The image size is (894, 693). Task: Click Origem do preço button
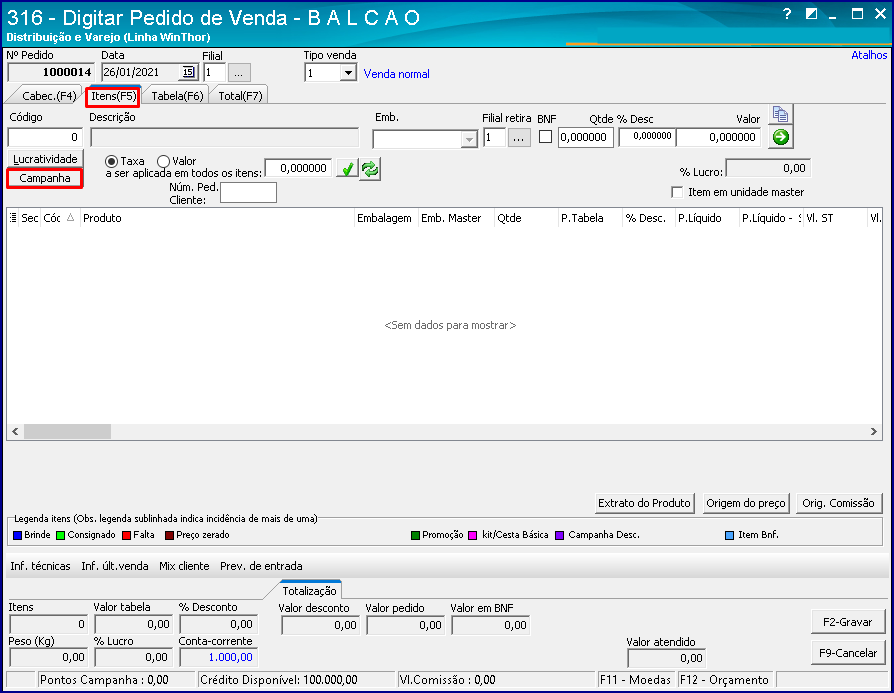(746, 503)
